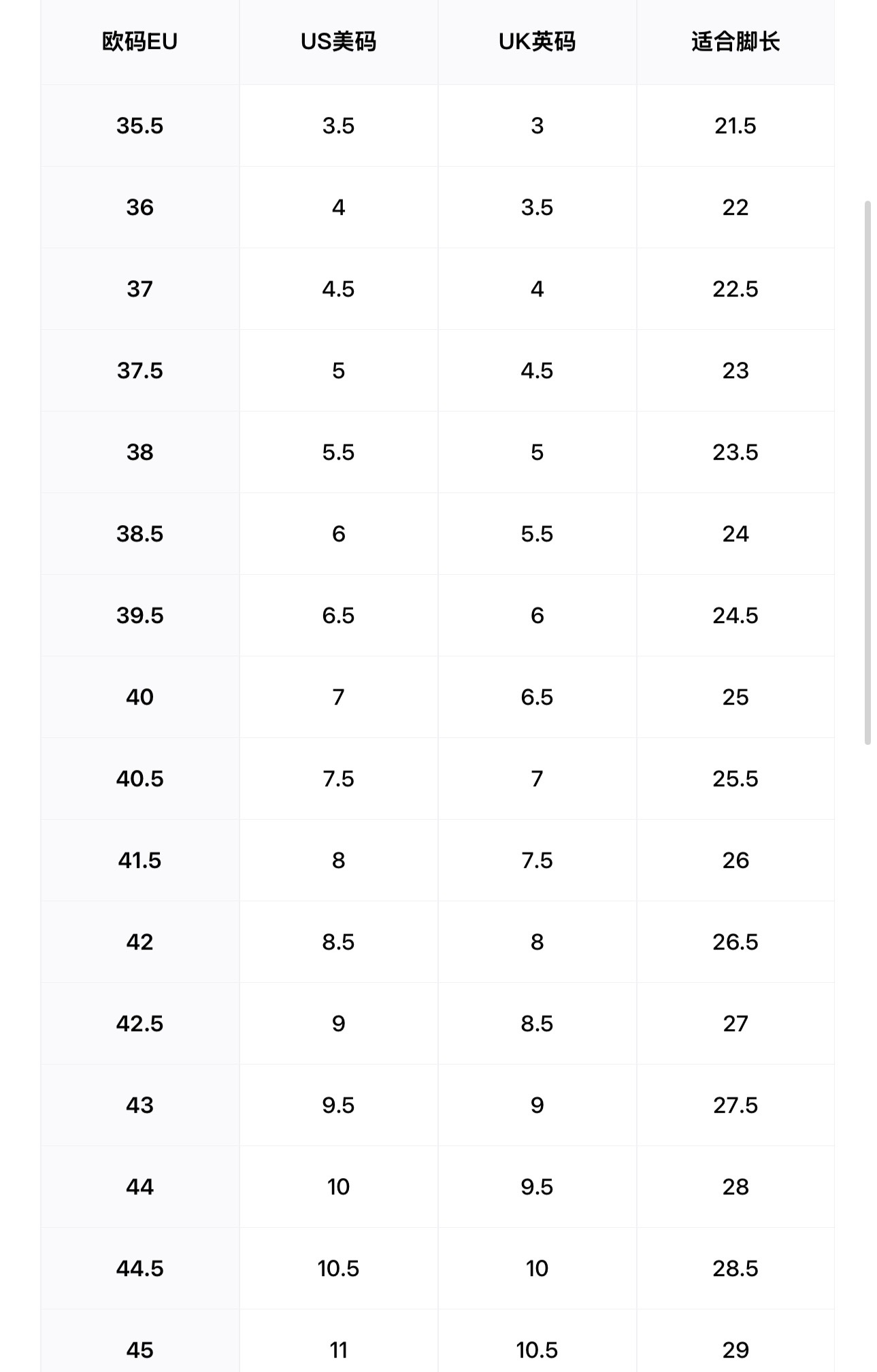Click the foot length 26.5 cell

(735, 942)
